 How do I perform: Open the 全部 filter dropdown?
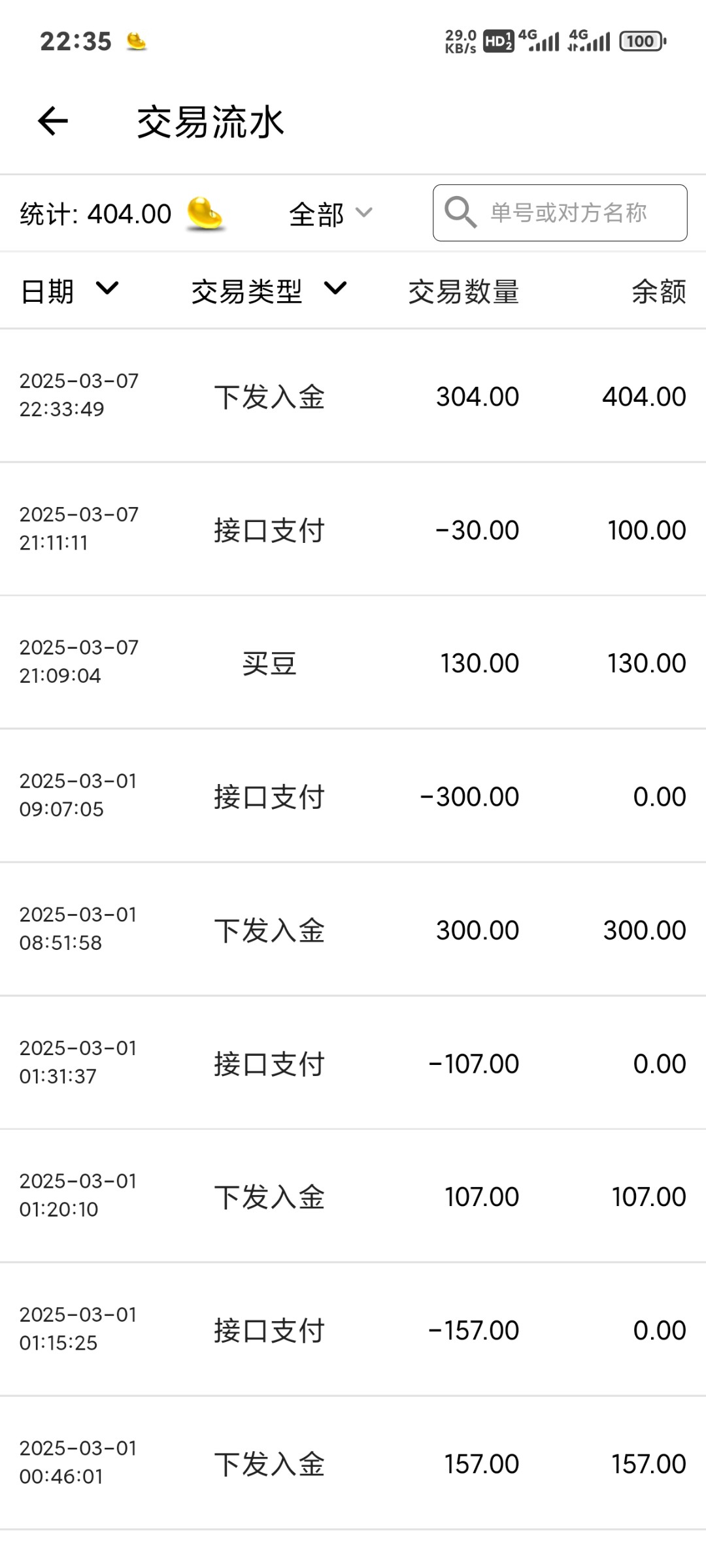click(x=330, y=214)
